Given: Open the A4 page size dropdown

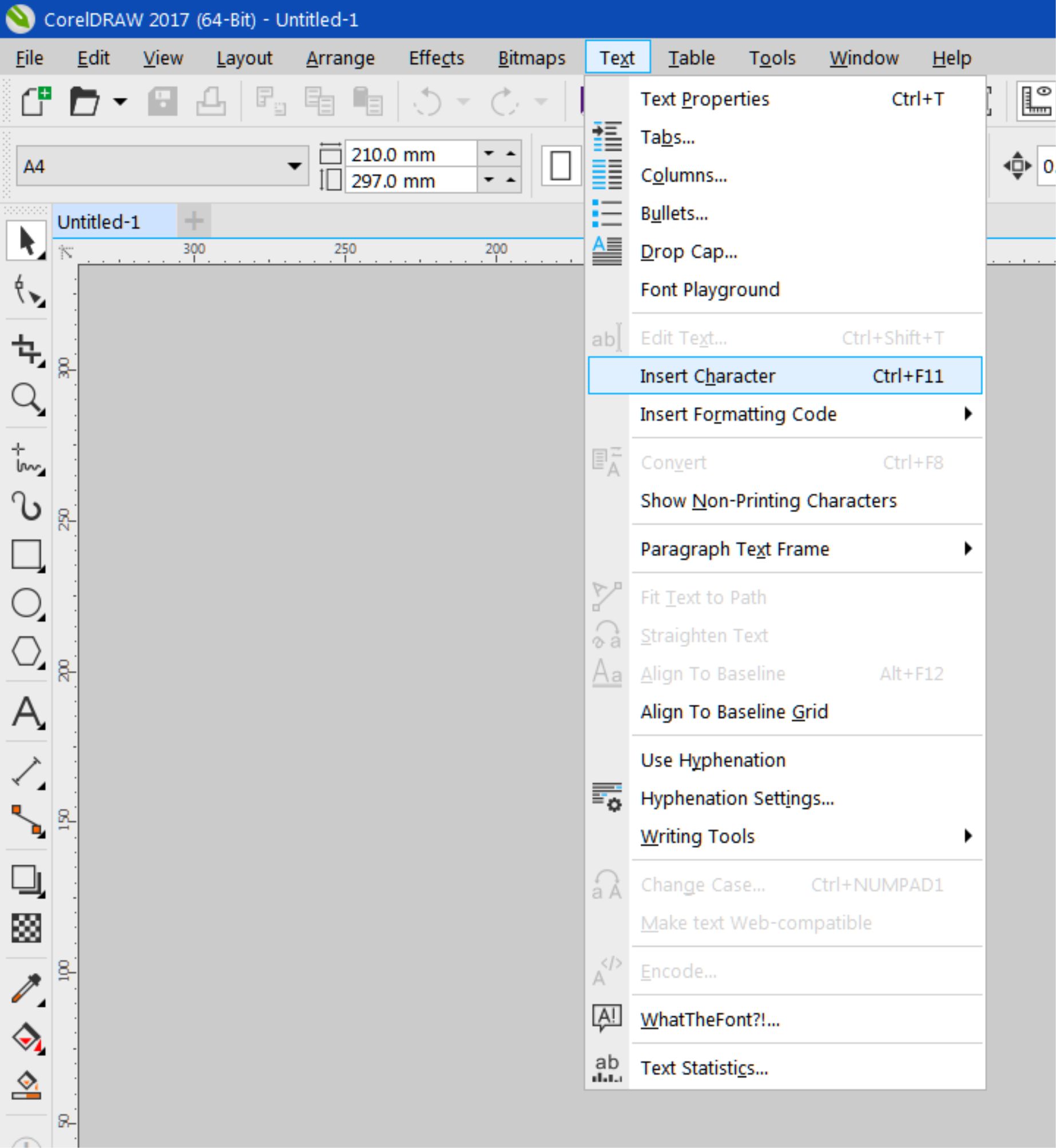Looking at the screenshot, I should point(294,166).
